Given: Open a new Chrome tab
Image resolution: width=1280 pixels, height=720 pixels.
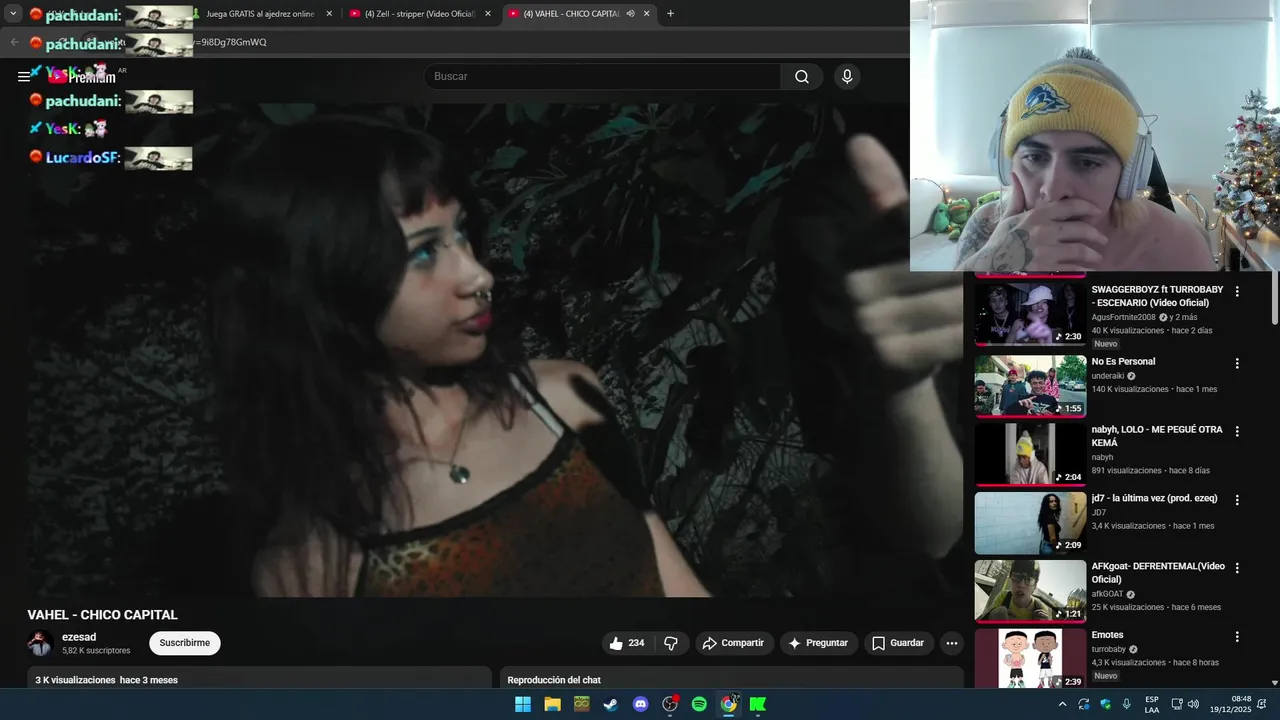Looking at the screenshot, I should coord(670,14).
